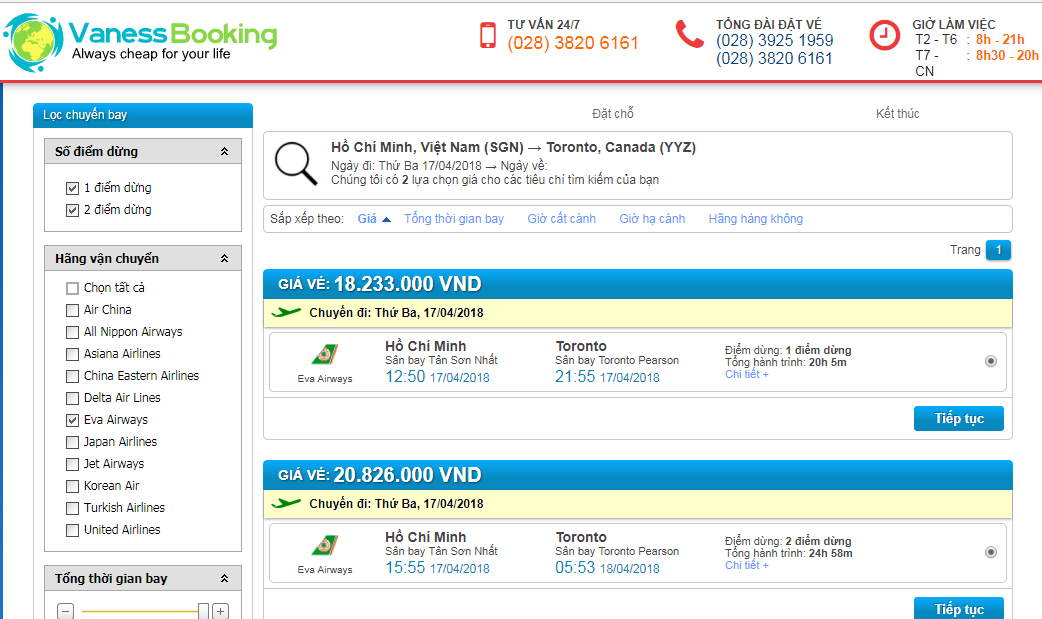Enable the Korean Air airline filter
This screenshot has height=619, width=1042.
point(72,486)
